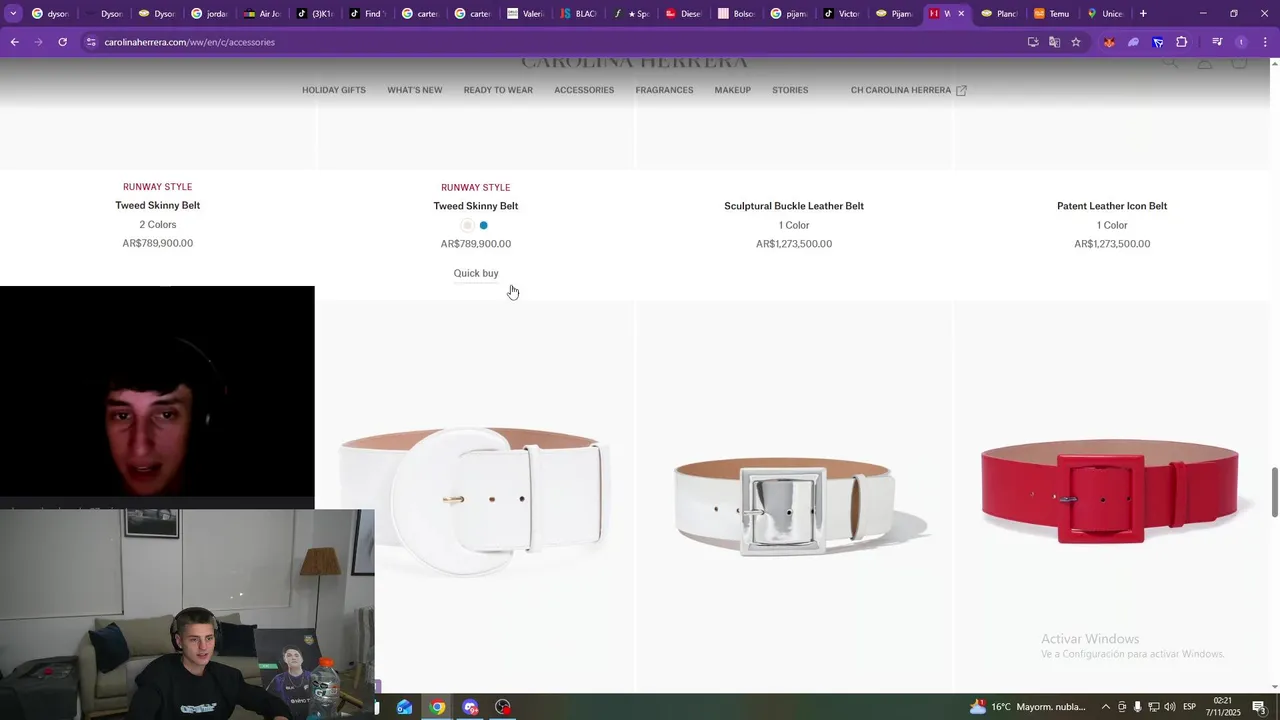
Task: Open the STORIES menu
Action: tap(790, 90)
